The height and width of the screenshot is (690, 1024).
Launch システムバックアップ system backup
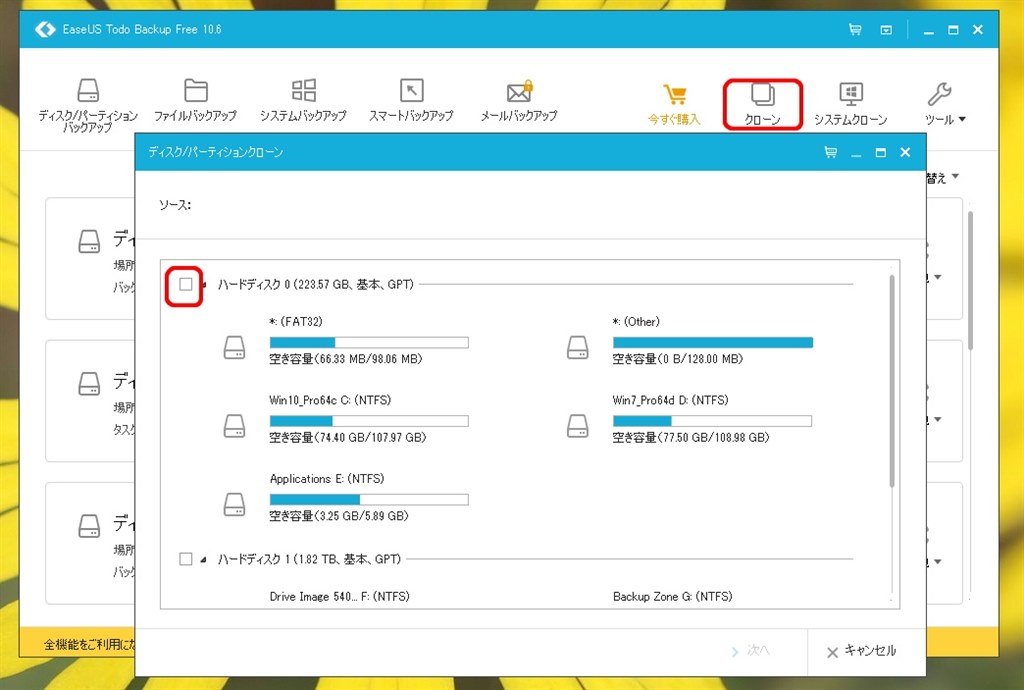pos(303,101)
